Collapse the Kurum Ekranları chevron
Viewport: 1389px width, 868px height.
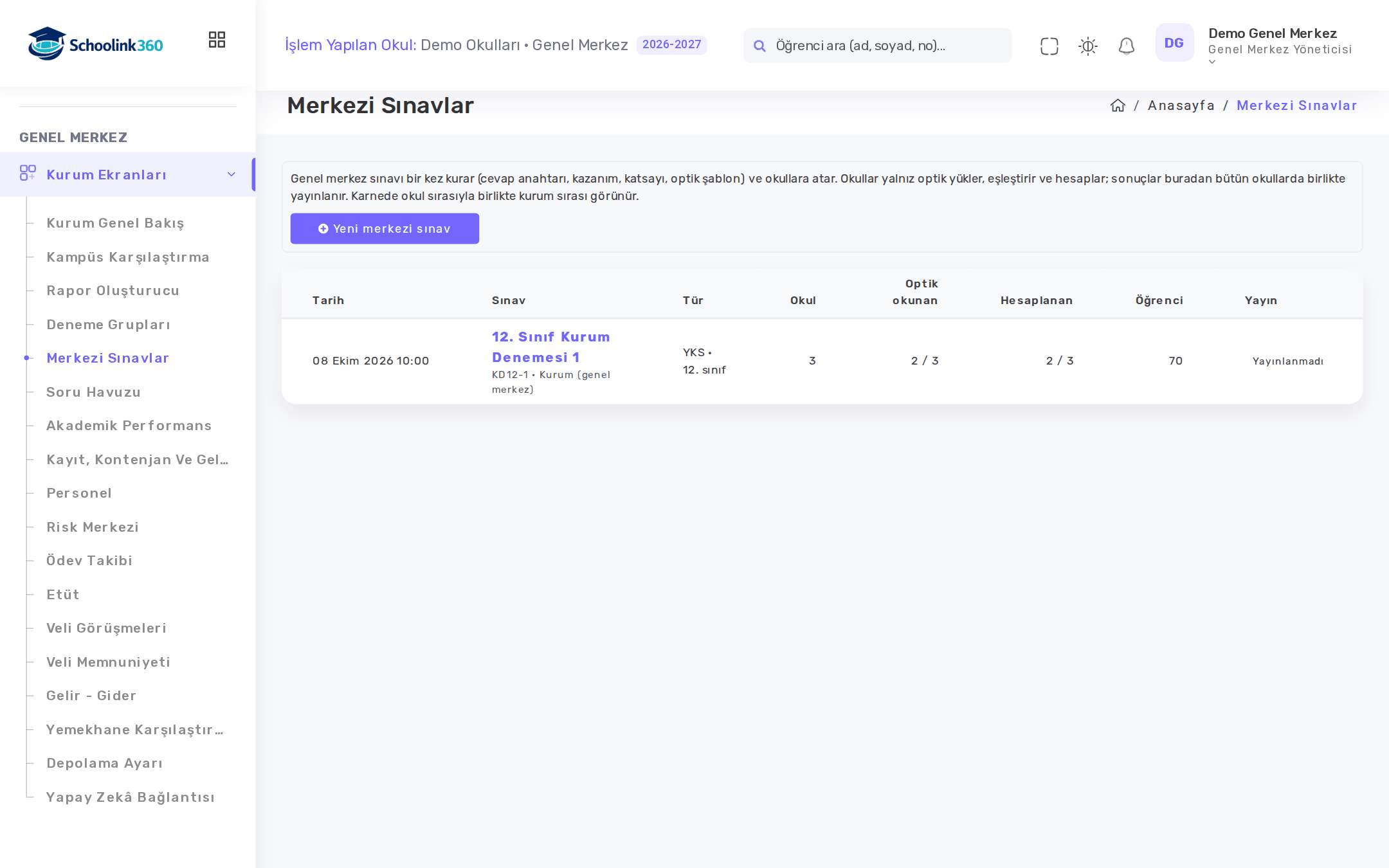click(232, 174)
